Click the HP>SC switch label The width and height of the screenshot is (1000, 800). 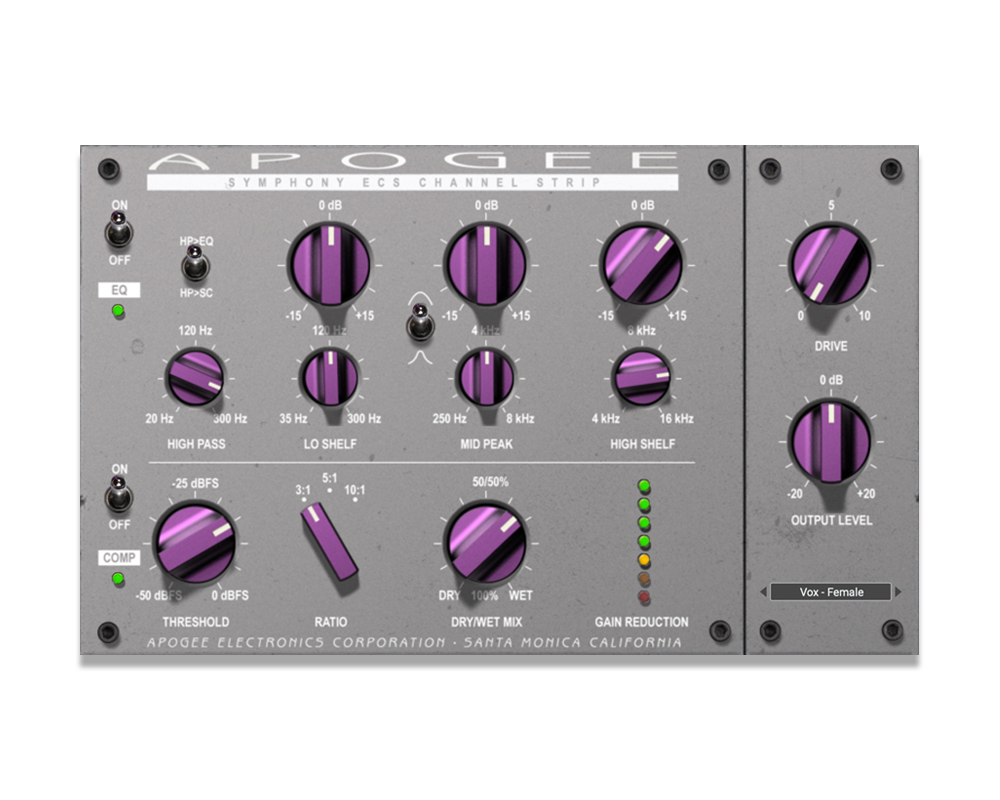(196, 293)
